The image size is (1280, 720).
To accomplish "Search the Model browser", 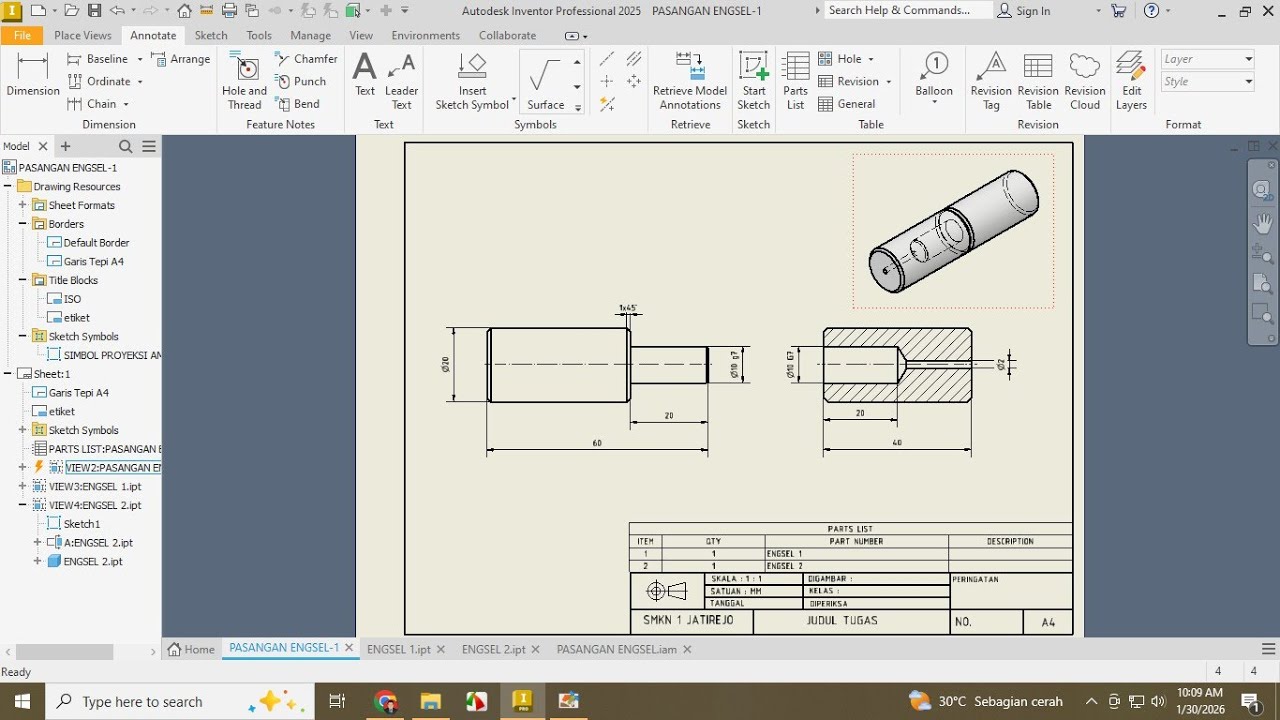I will [126, 146].
